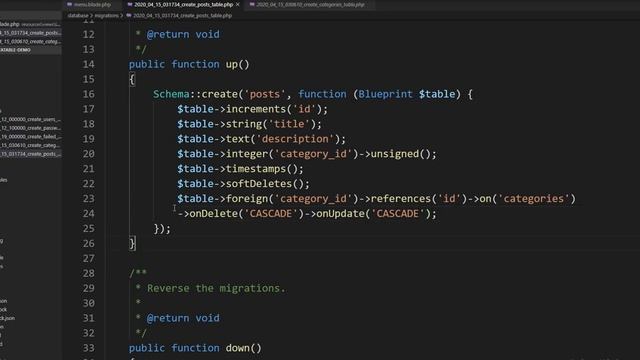640x360 pixels.
Task: Click '@return void' on line 12
Action: pyautogui.click(x=183, y=34)
